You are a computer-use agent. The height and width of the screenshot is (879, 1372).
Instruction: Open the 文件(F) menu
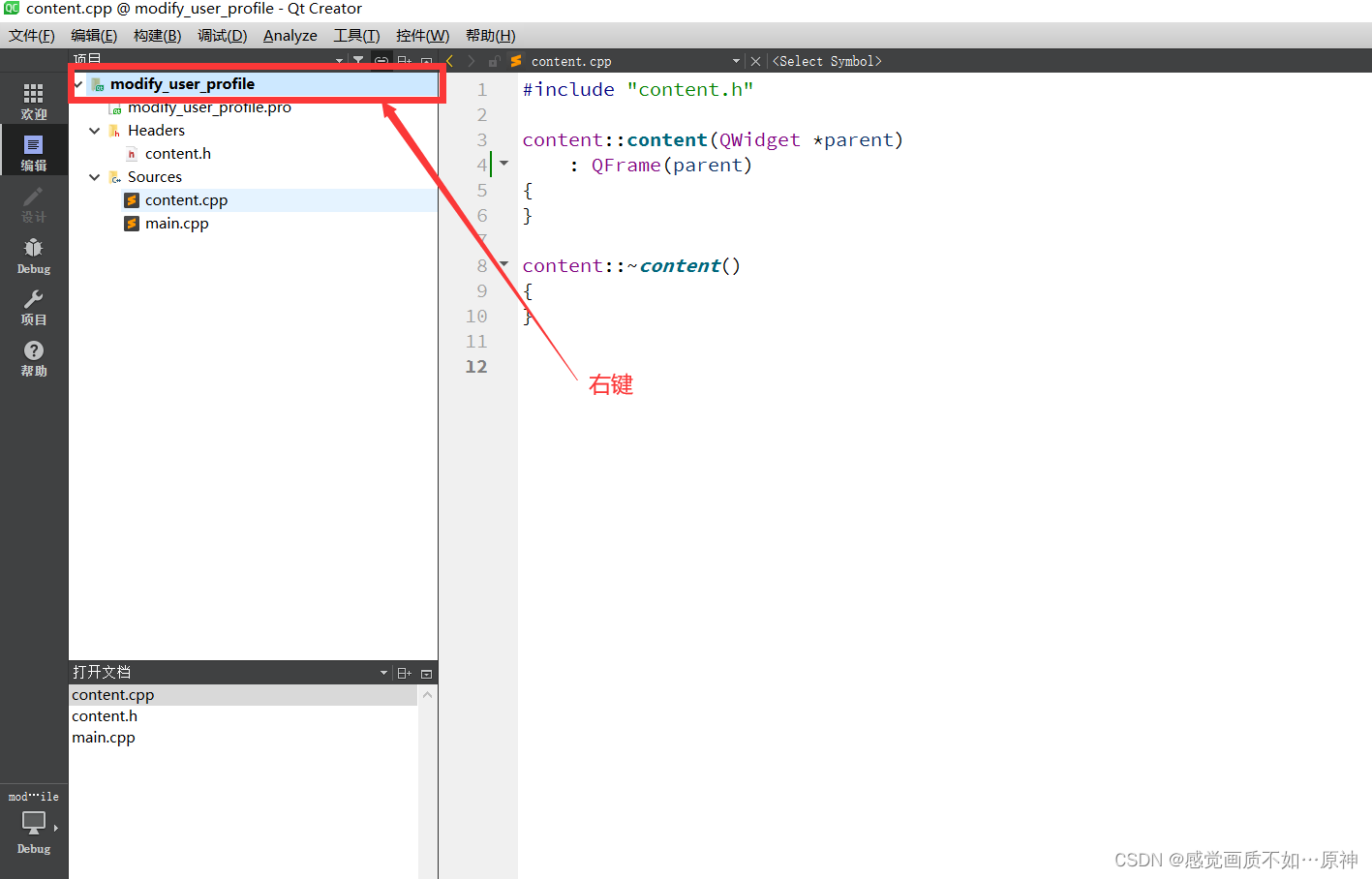32,36
